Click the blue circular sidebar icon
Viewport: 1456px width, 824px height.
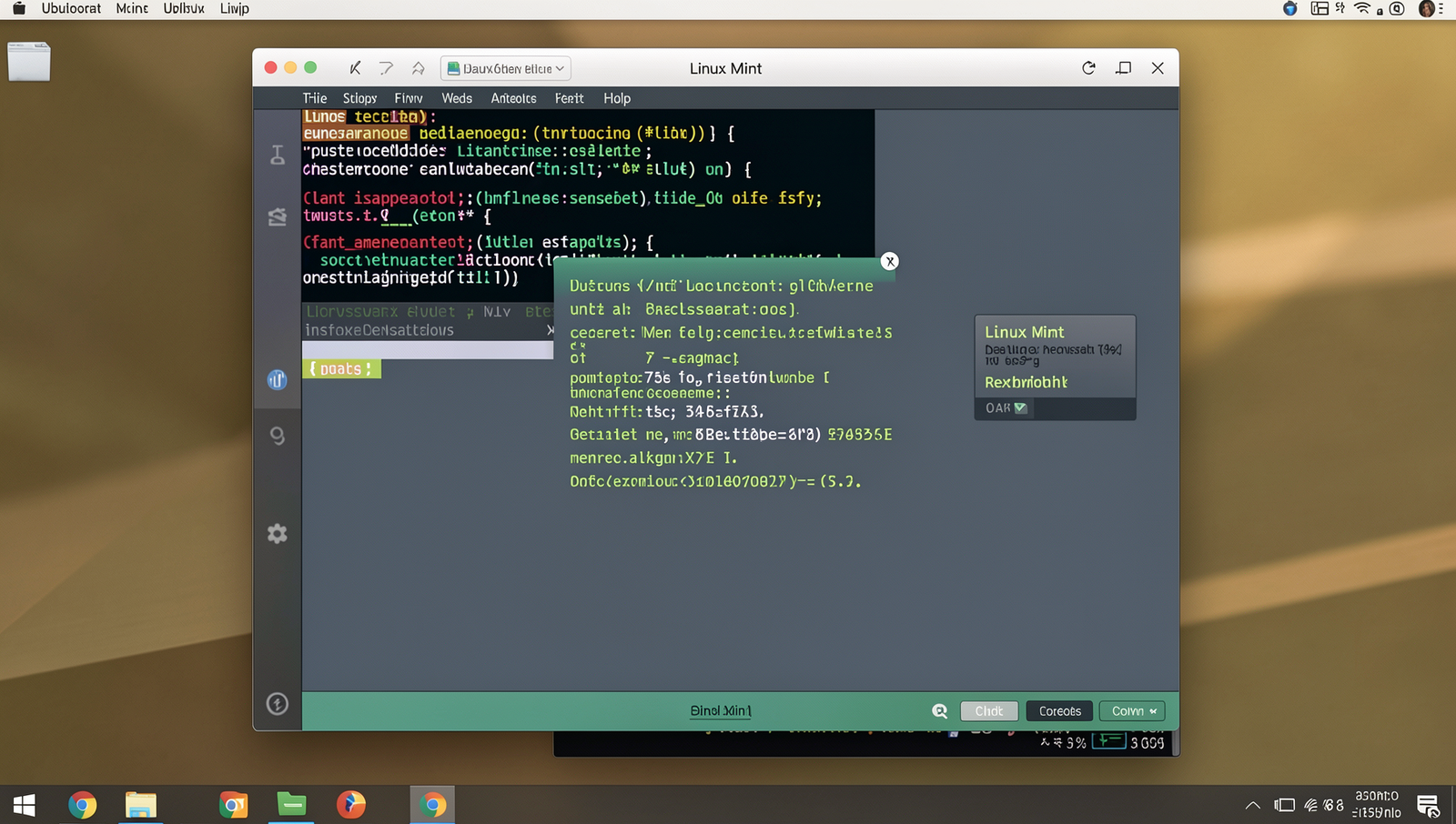tap(278, 379)
